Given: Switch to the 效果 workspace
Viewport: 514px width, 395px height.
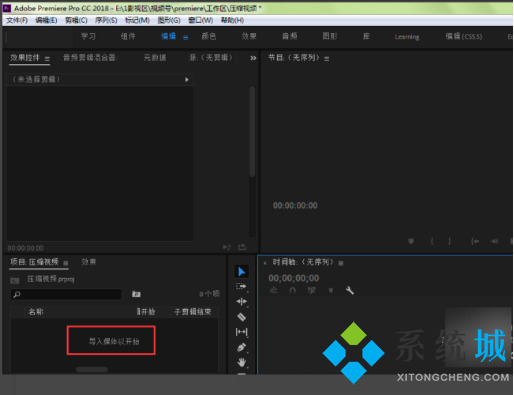Looking at the screenshot, I should point(249,36).
